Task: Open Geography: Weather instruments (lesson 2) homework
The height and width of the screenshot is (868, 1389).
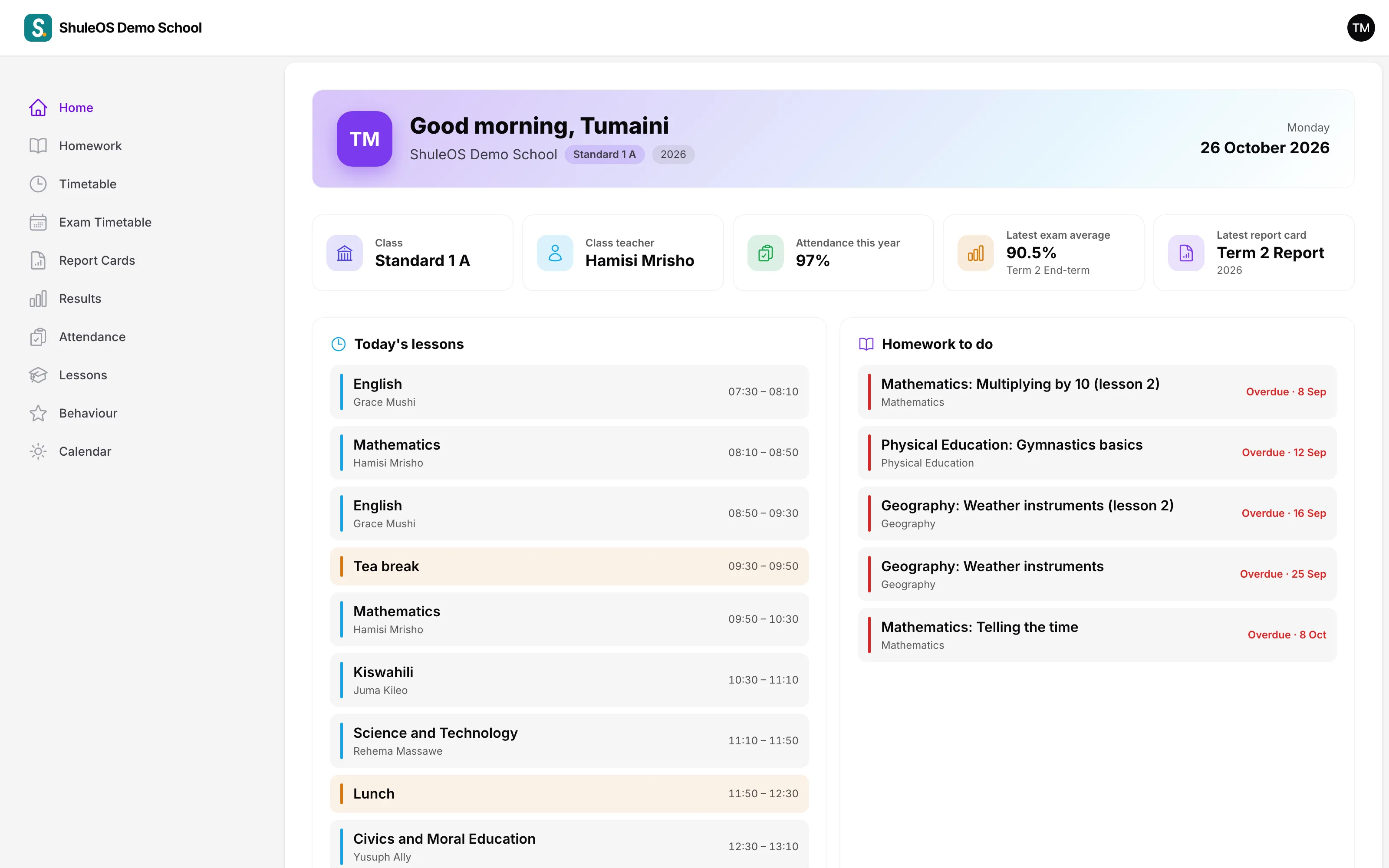Action: [1097, 514]
